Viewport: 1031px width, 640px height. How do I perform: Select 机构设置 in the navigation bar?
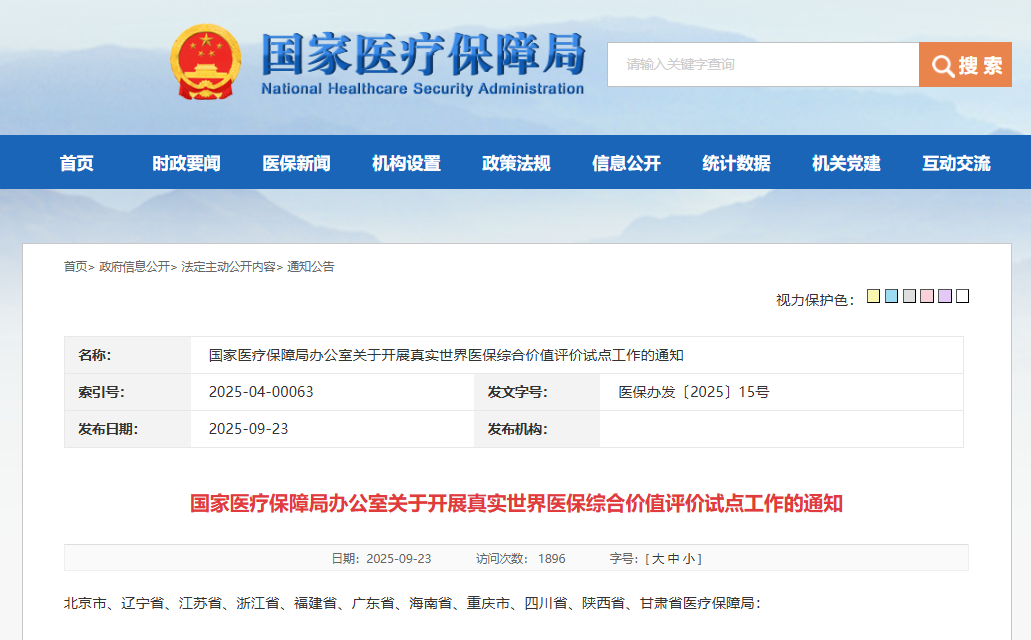click(x=406, y=163)
